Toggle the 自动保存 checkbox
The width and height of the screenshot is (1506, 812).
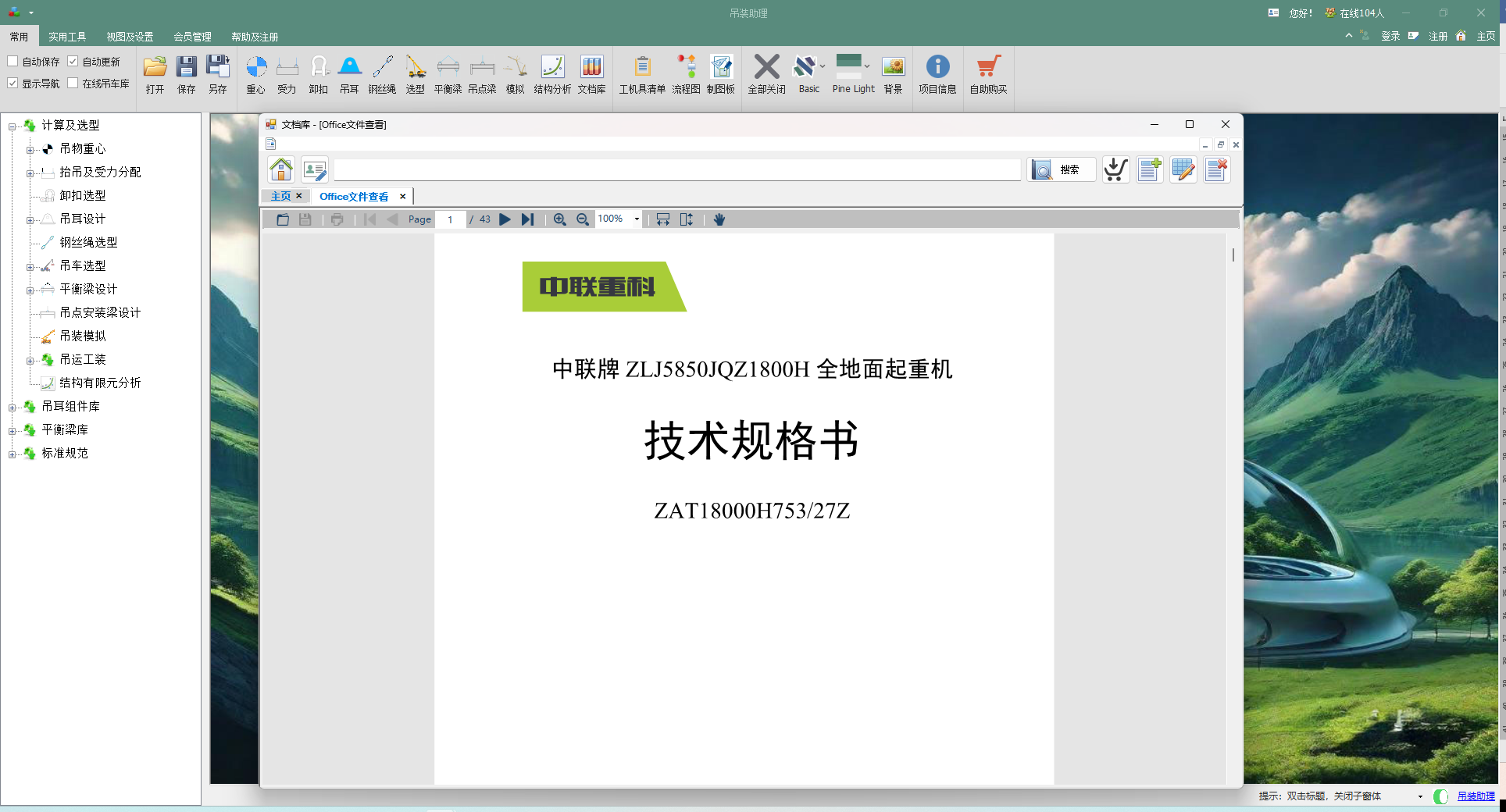tap(12, 61)
